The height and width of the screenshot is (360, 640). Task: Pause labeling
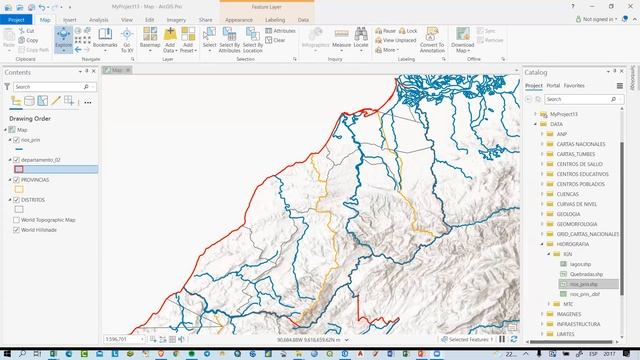[x=386, y=31]
